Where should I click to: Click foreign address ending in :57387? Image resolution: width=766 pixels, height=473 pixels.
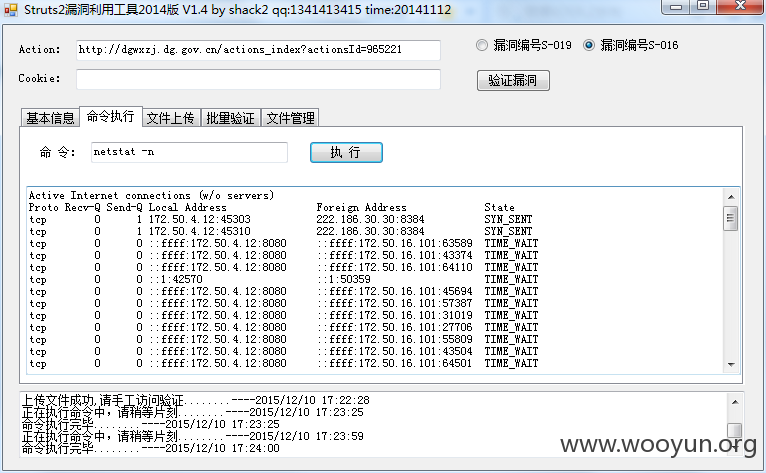(x=395, y=303)
